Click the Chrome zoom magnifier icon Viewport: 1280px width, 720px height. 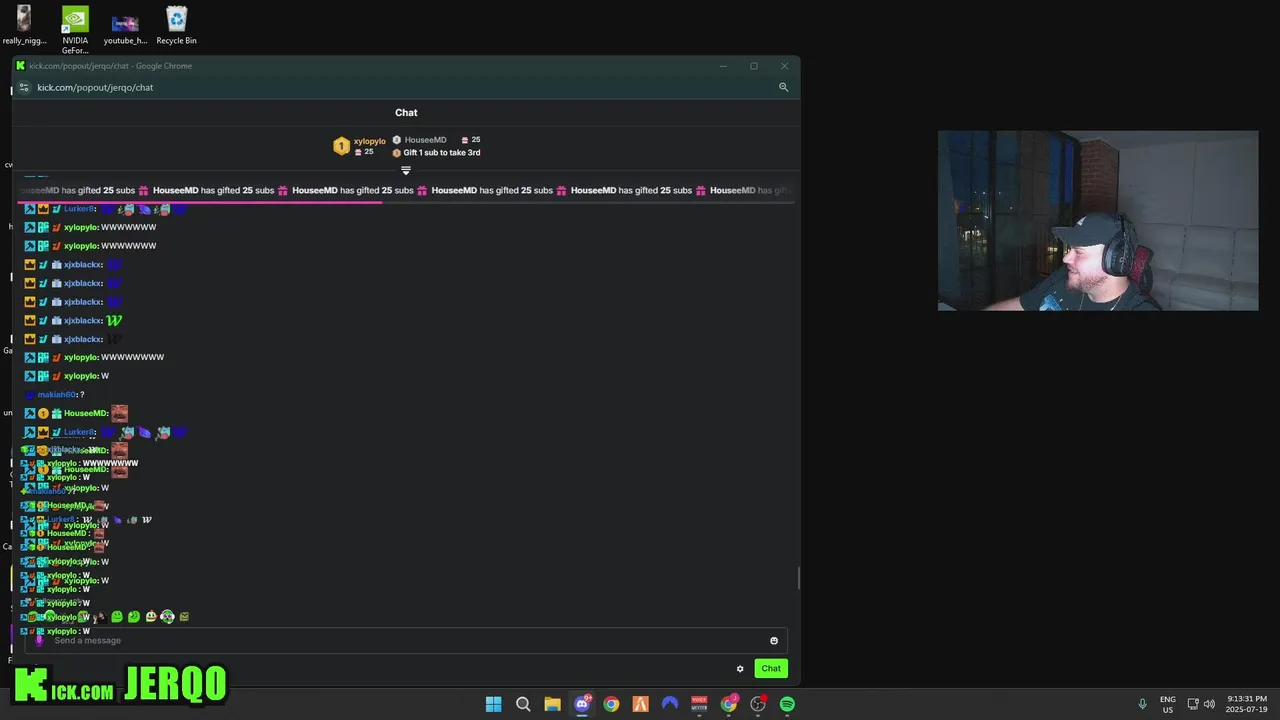tap(783, 87)
